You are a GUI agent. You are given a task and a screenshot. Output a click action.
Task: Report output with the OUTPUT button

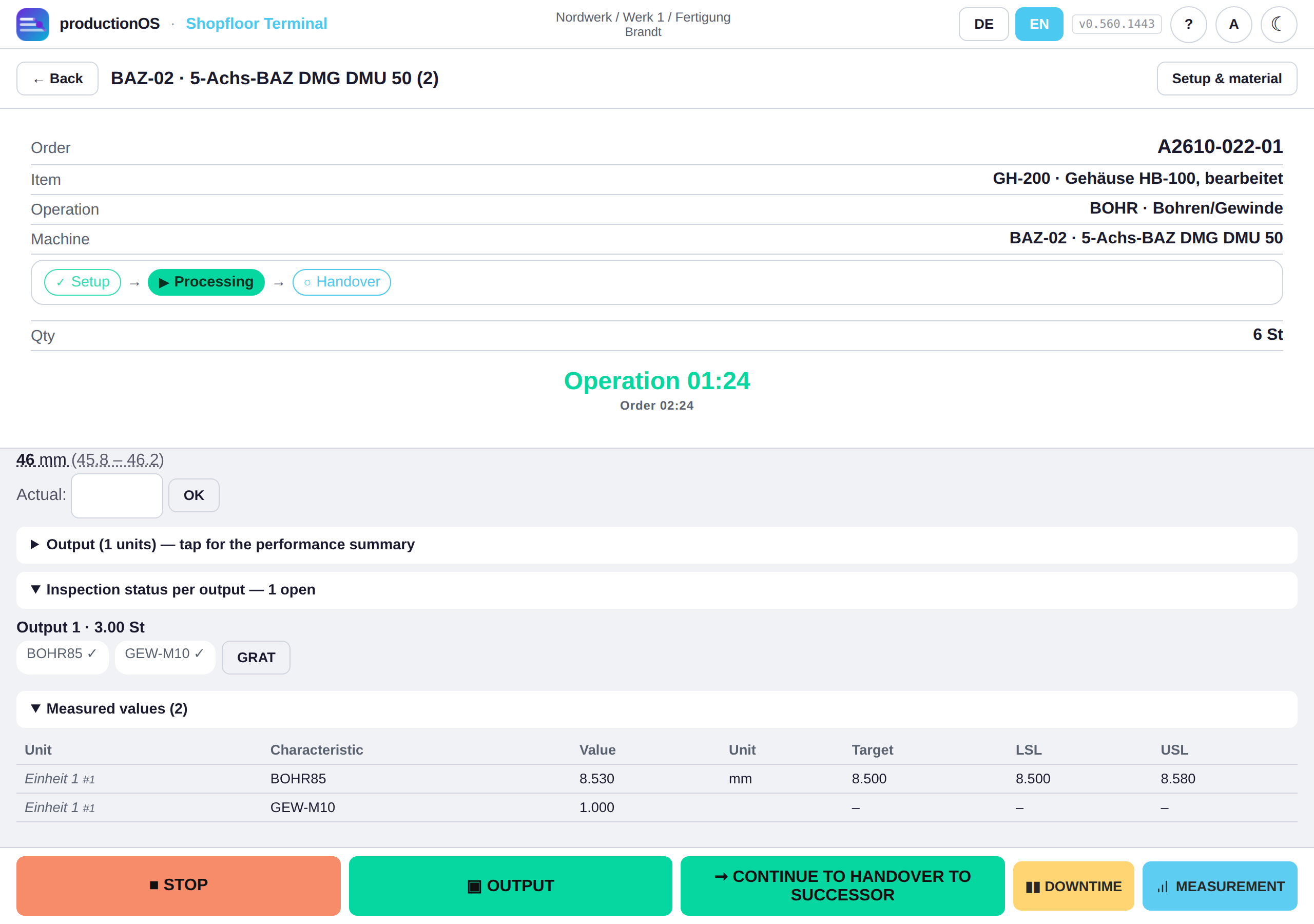[511, 885]
